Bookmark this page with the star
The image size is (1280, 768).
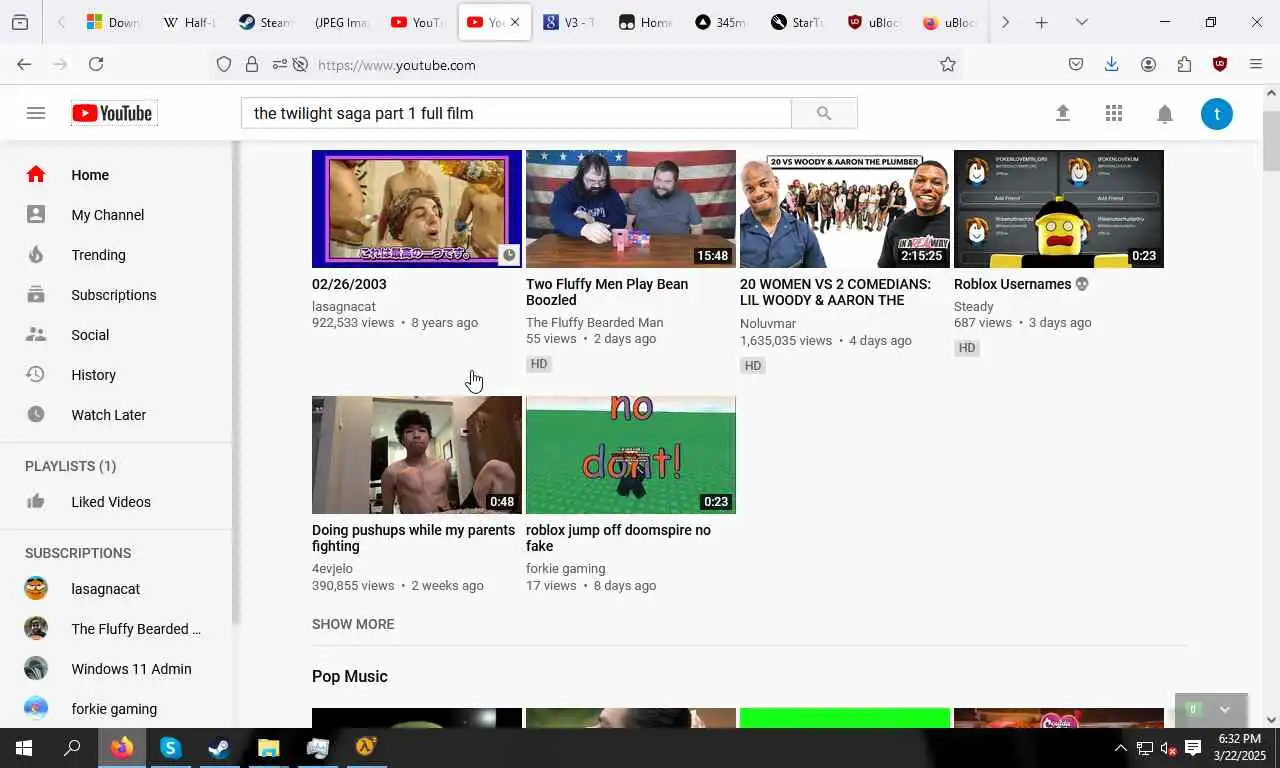948,65
